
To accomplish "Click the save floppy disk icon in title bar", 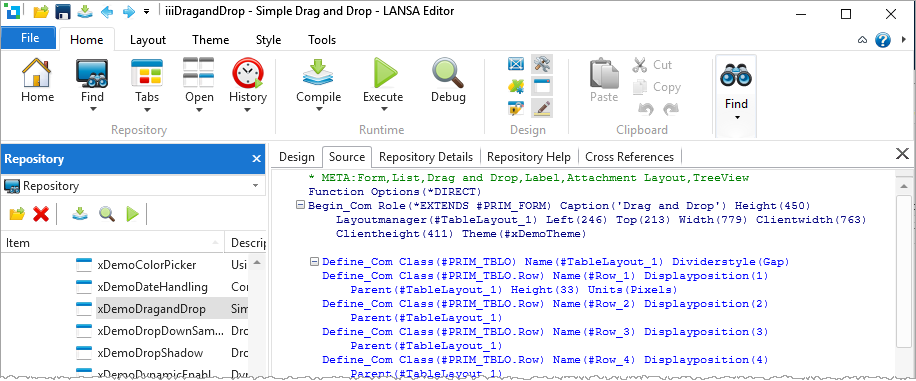I will [63, 12].
